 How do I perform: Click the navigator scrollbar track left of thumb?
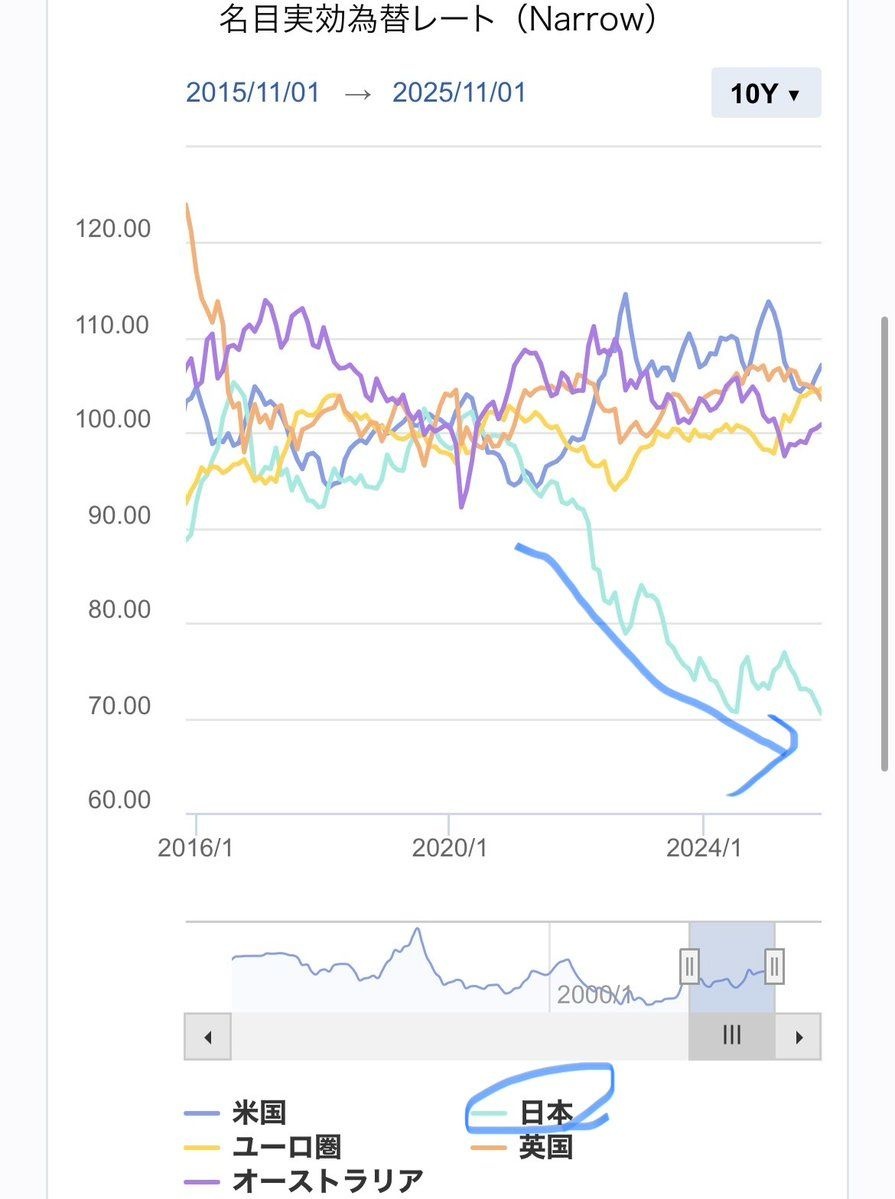coord(458,1036)
